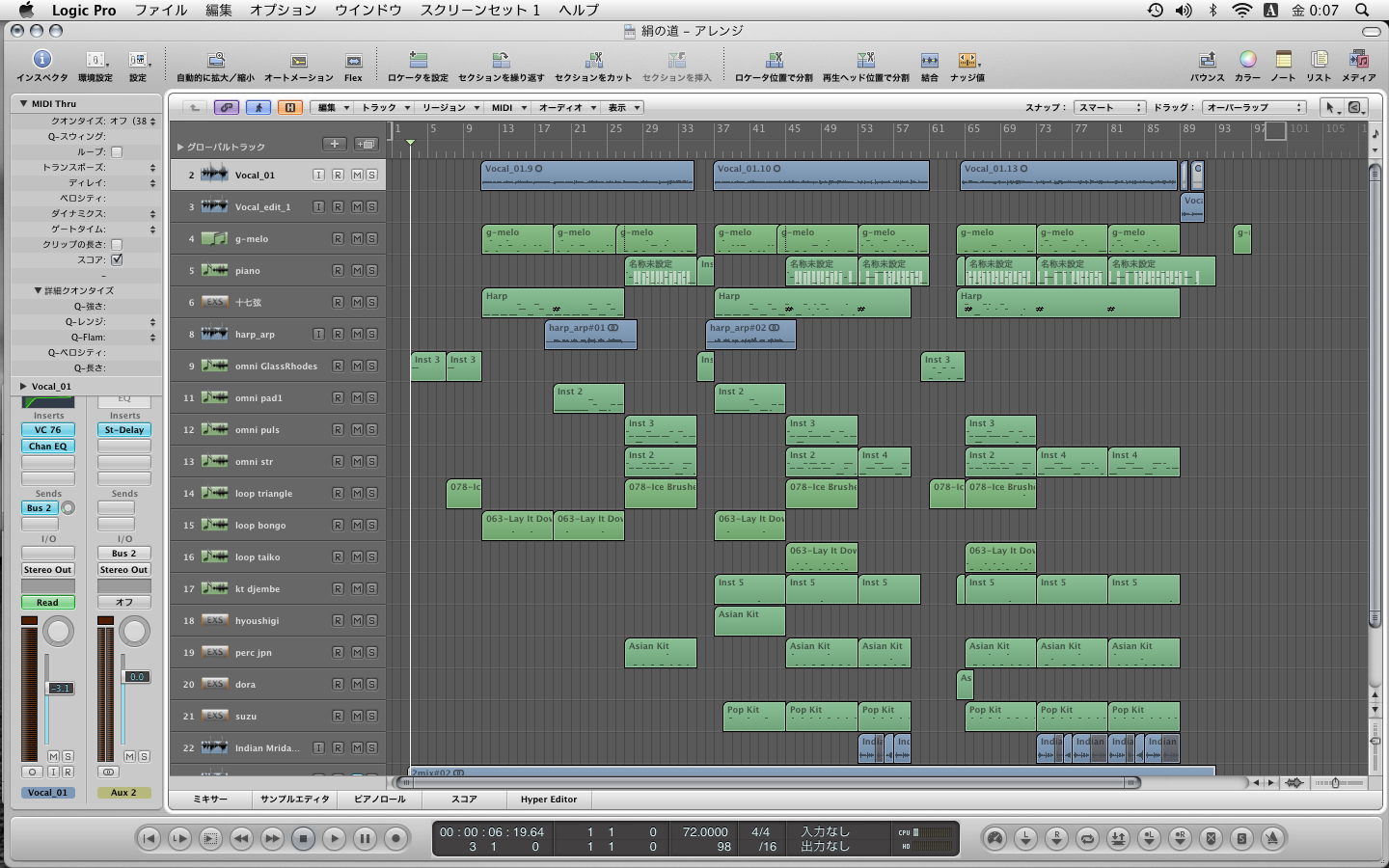The height and width of the screenshot is (868, 1389).
Task: Collapse the MIDI Thru parameter box
Action: (x=22, y=103)
